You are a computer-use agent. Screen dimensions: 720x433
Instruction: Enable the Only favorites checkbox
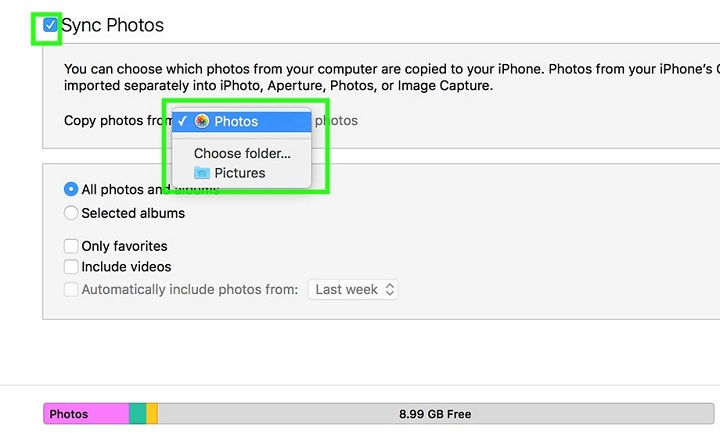pos(71,246)
